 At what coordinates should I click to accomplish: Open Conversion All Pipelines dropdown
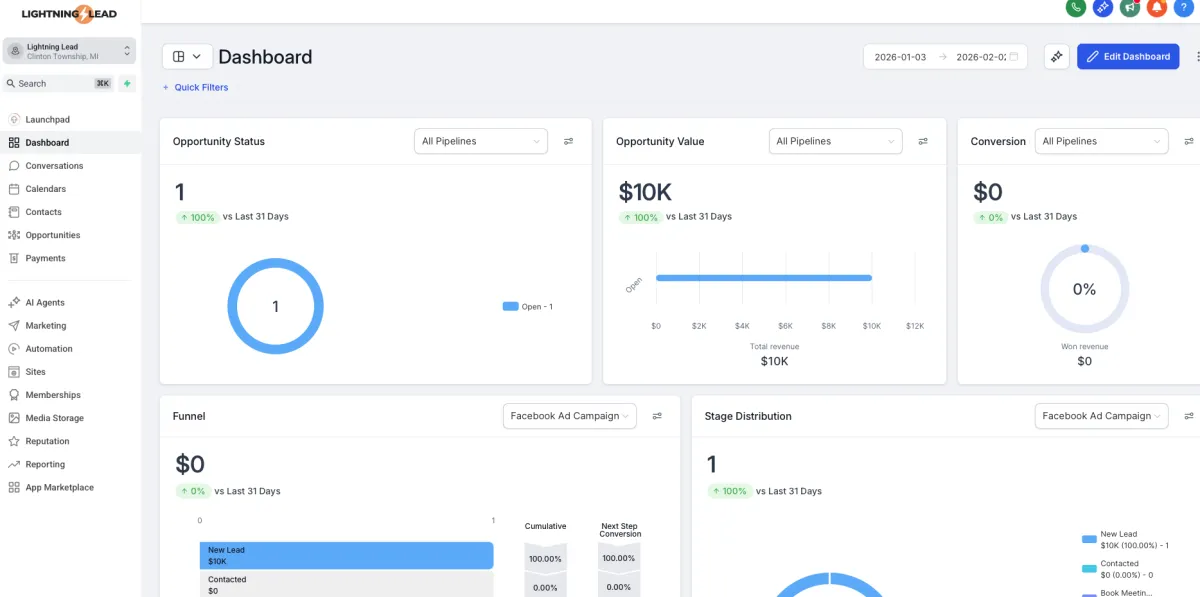[1102, 141]
